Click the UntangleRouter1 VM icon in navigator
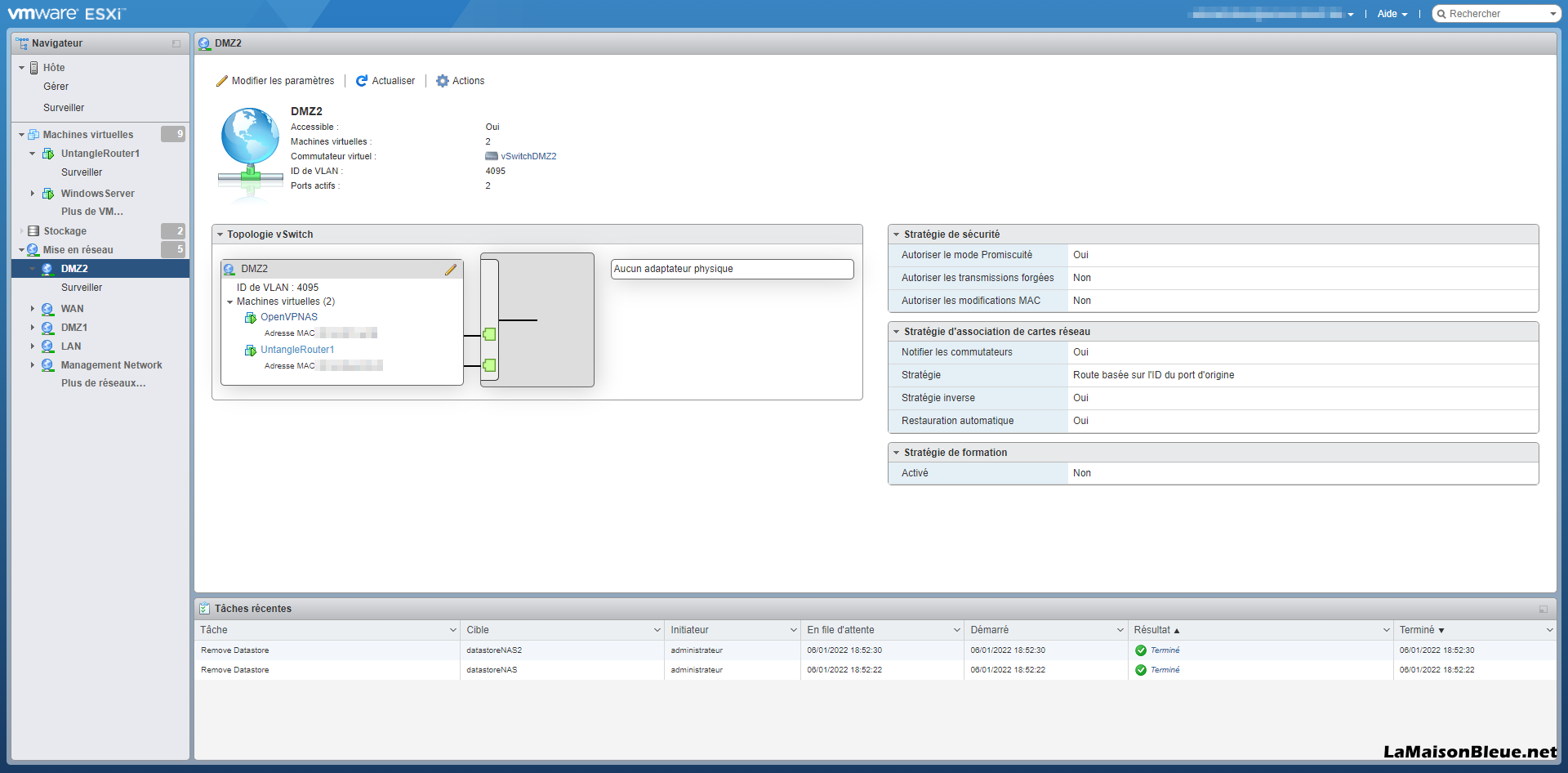1568x773 pixels. [x=48, y=154]
